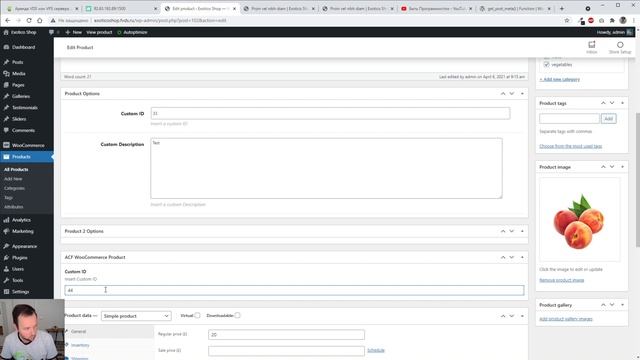
Task: Collapse the Product Options panel toggle
Action: [x=522, y=94]
